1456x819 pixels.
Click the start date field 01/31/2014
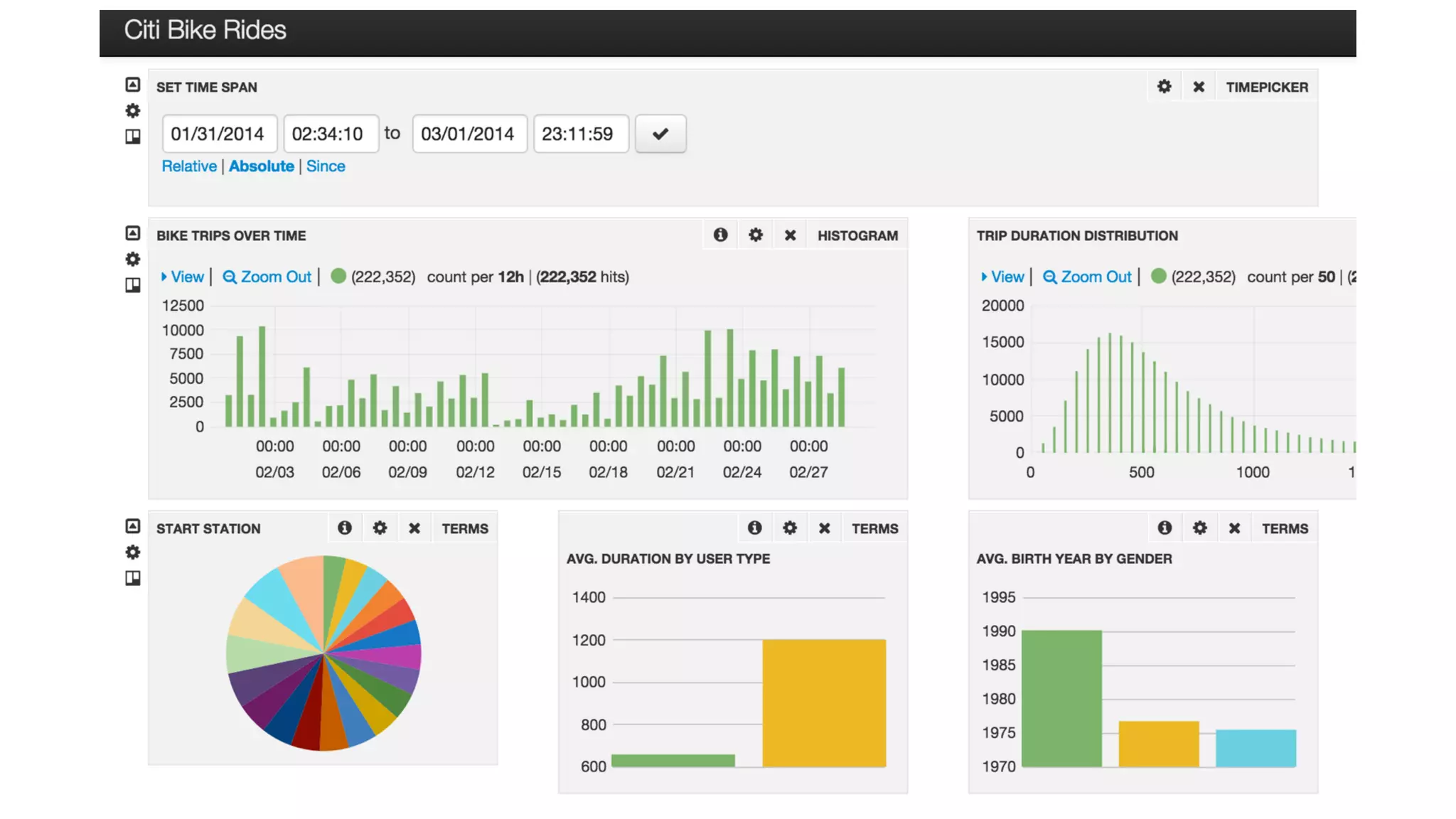click(219, 134)
